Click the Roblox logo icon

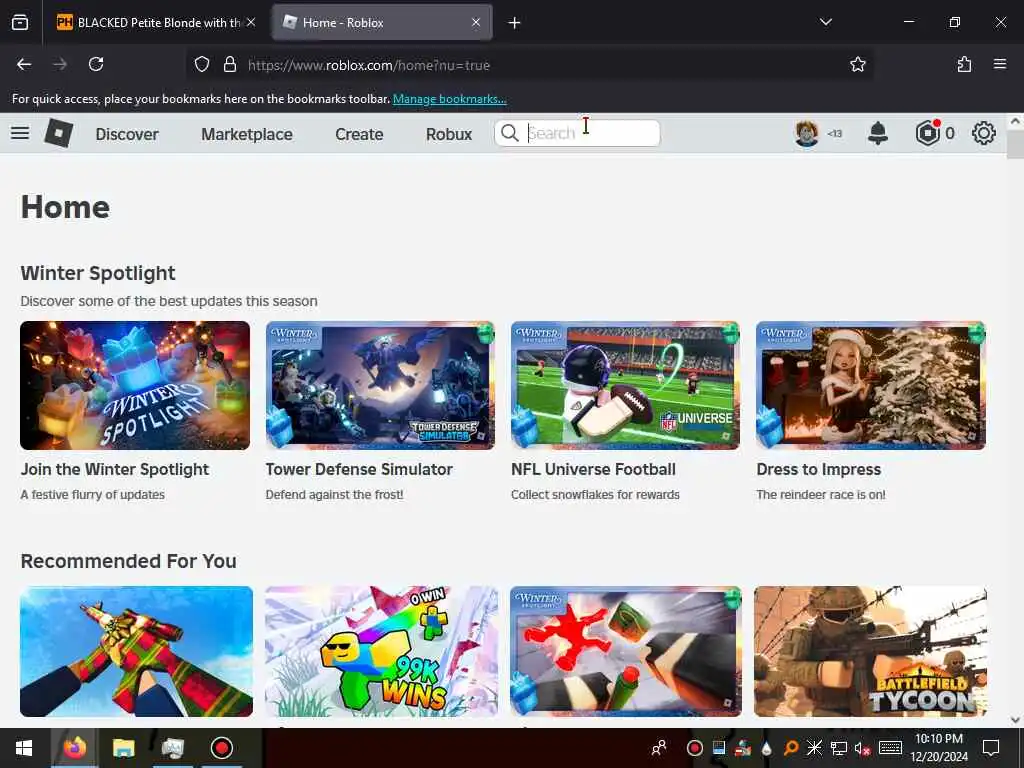(59, 133)
